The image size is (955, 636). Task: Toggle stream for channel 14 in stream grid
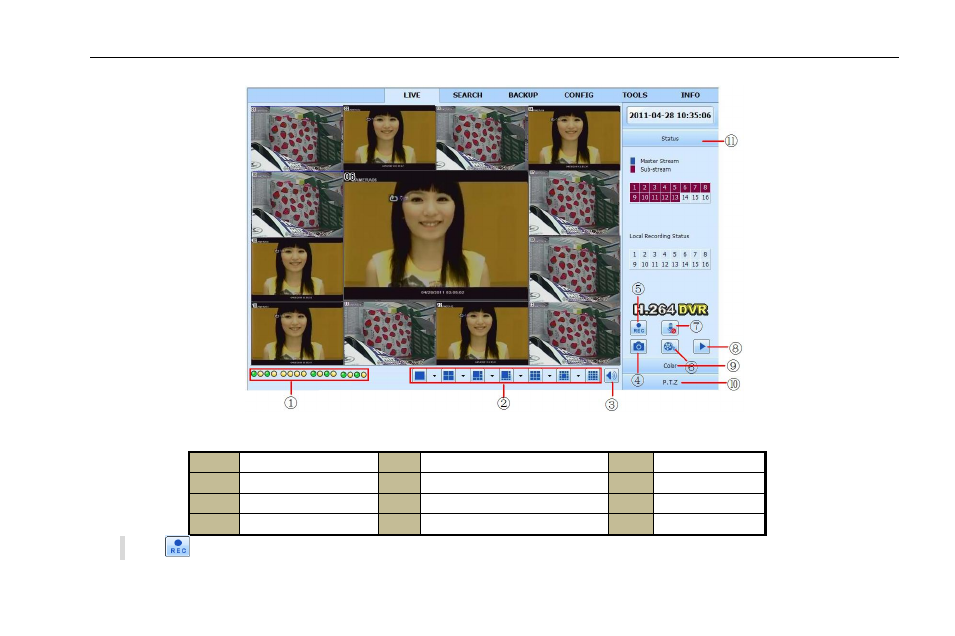coord(685,197)
